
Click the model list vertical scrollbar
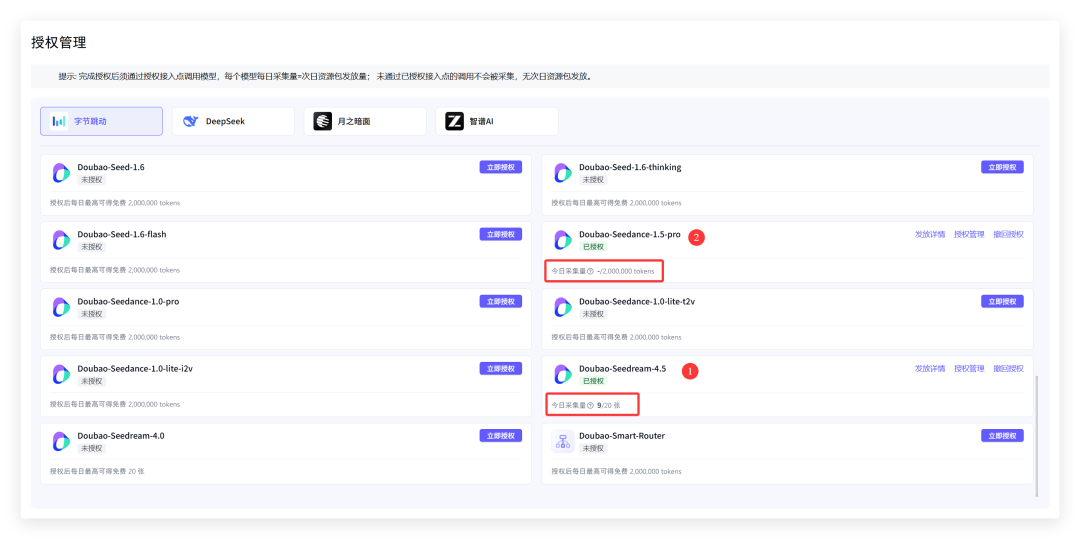tap(1036, 436)
